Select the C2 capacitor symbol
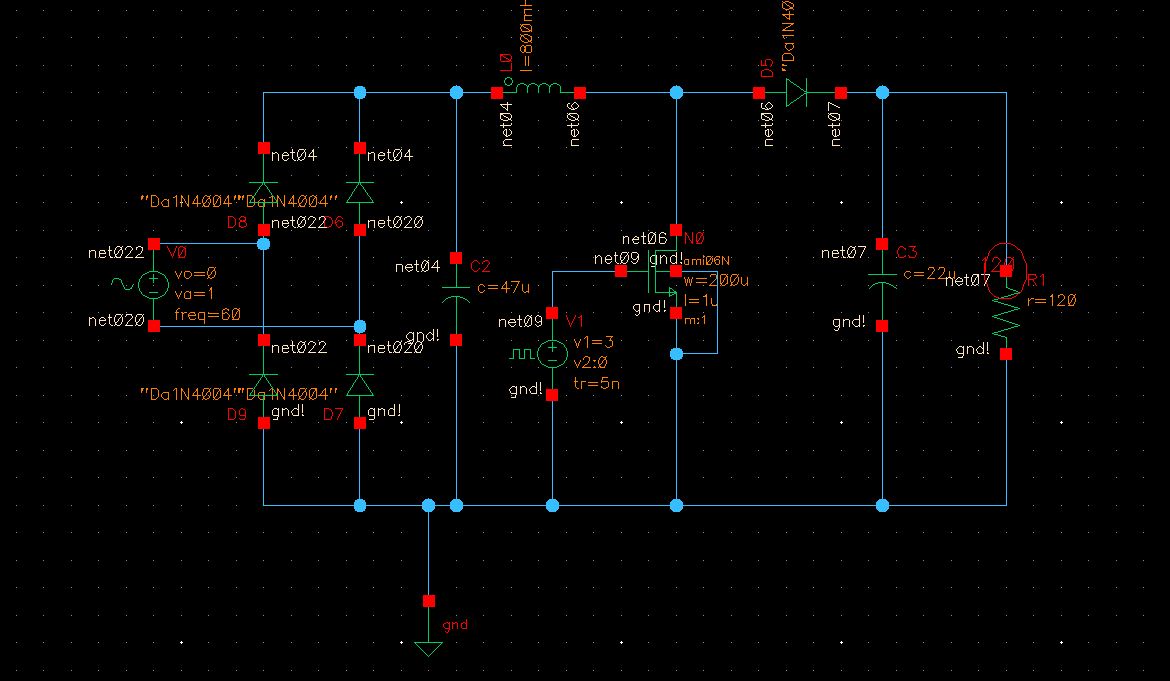 pyautogui.click(x=456, y=293)
